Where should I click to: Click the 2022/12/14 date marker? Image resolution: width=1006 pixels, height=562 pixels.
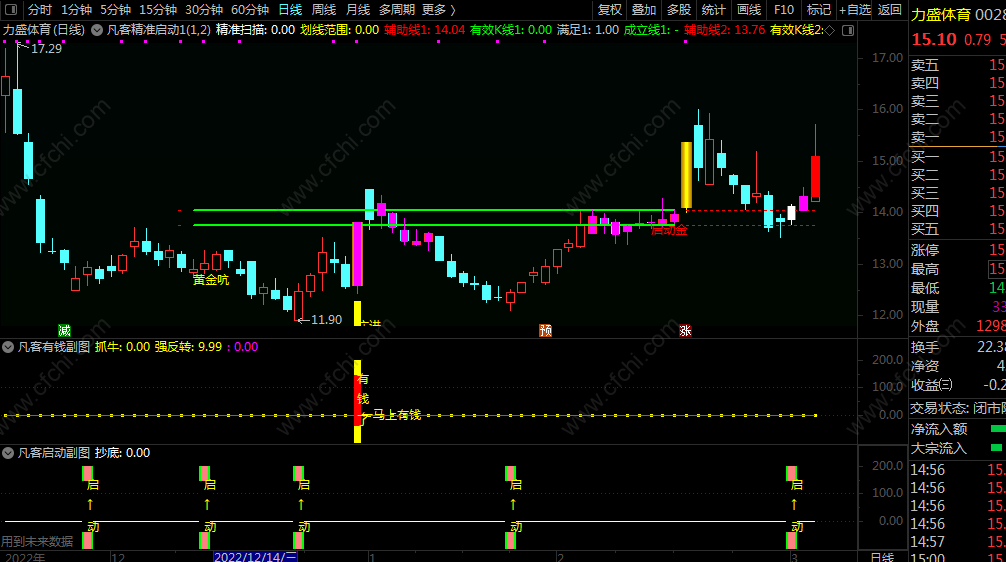click(x=255, y=556)
